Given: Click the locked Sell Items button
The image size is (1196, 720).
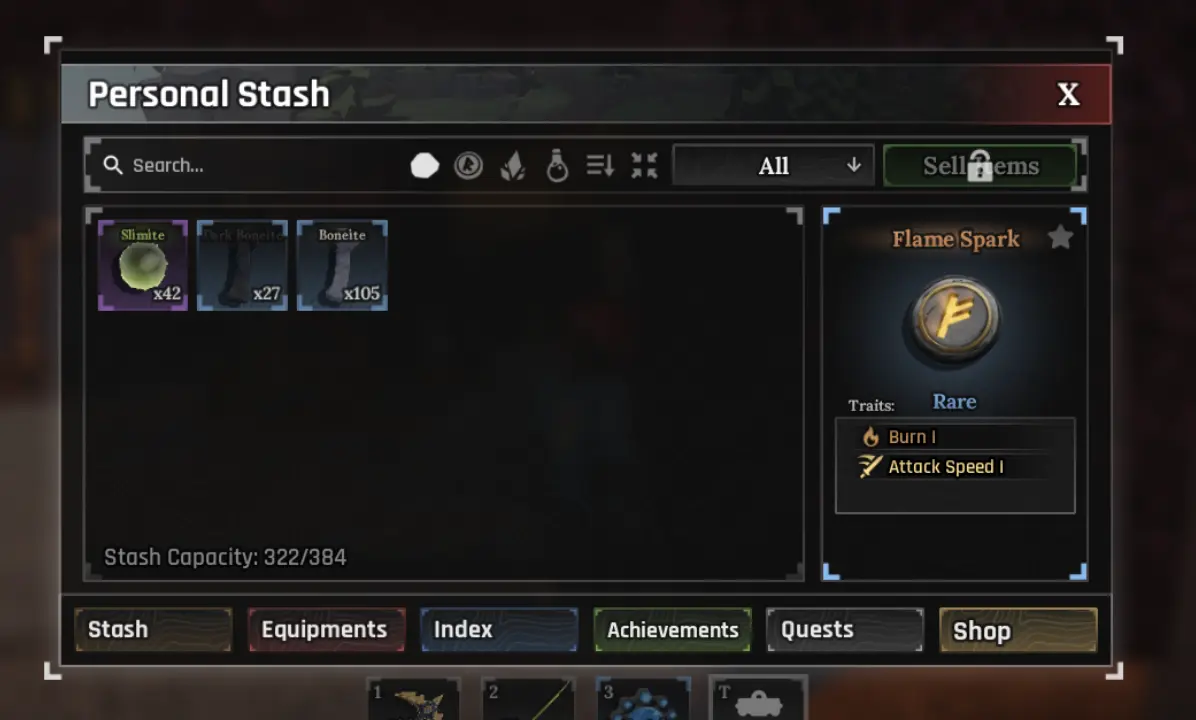Looking at the screenshot, I should (980, 166).
